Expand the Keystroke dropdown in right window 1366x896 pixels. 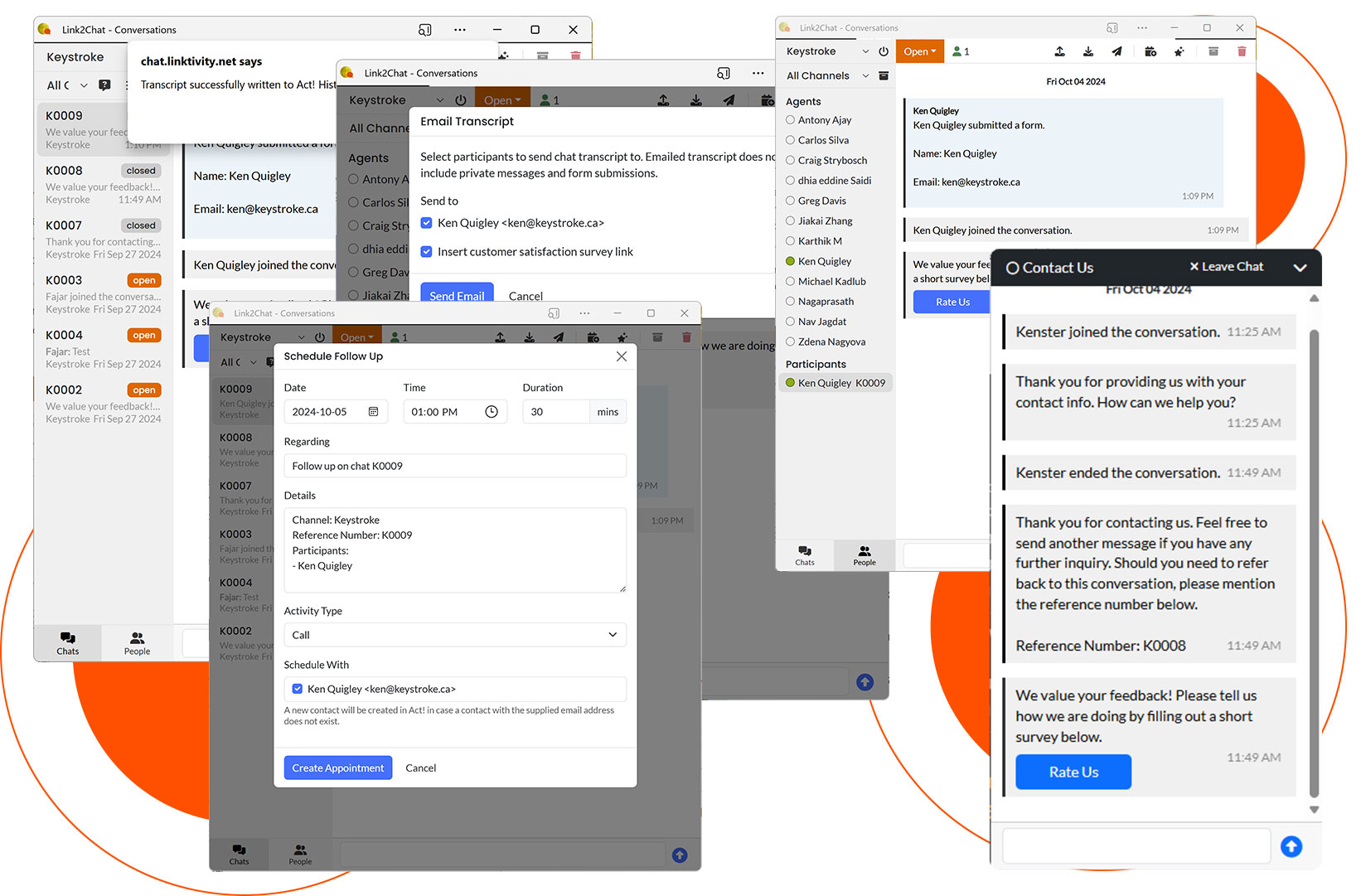pyautogui.click(x=865, y=51)
